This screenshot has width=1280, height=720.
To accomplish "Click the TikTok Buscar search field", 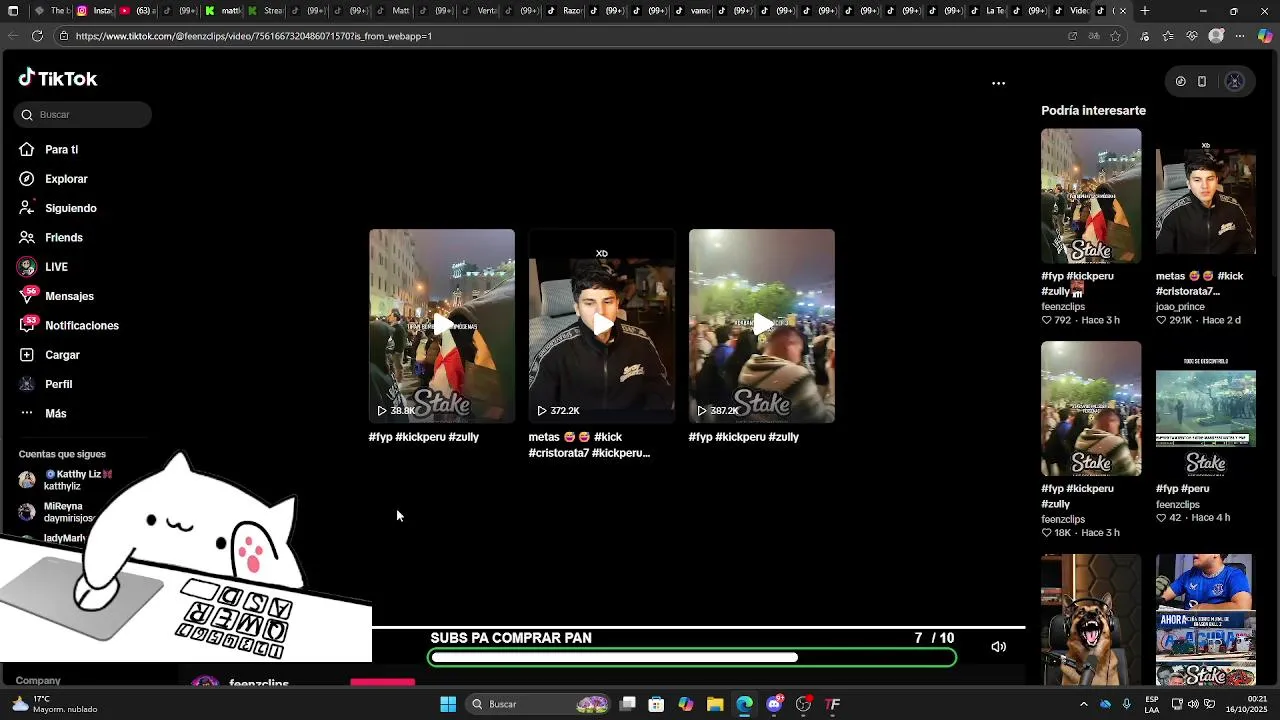I will (83, 114).
